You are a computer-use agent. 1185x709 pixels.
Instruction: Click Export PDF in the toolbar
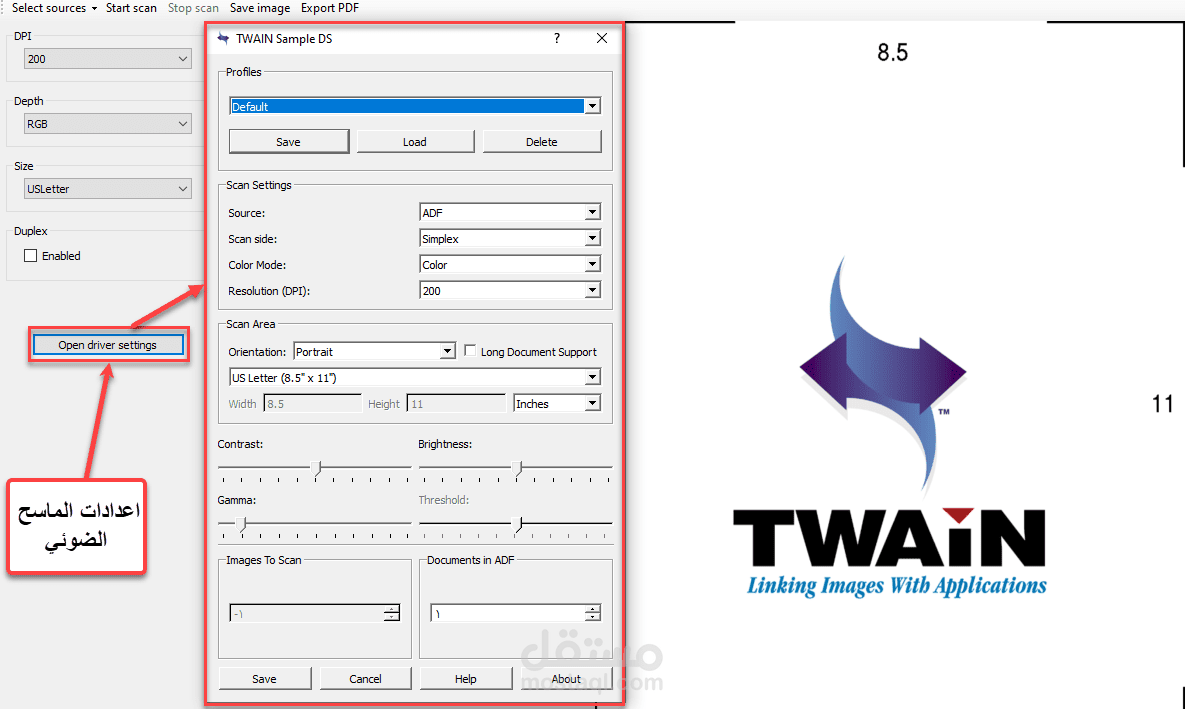tap(330, 8)
